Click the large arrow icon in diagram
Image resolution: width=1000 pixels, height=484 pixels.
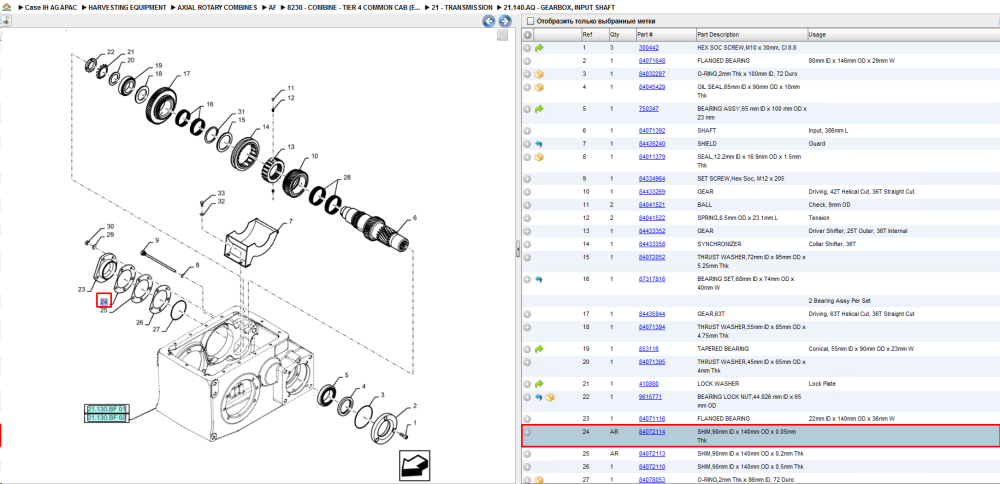tap(416, 464)
